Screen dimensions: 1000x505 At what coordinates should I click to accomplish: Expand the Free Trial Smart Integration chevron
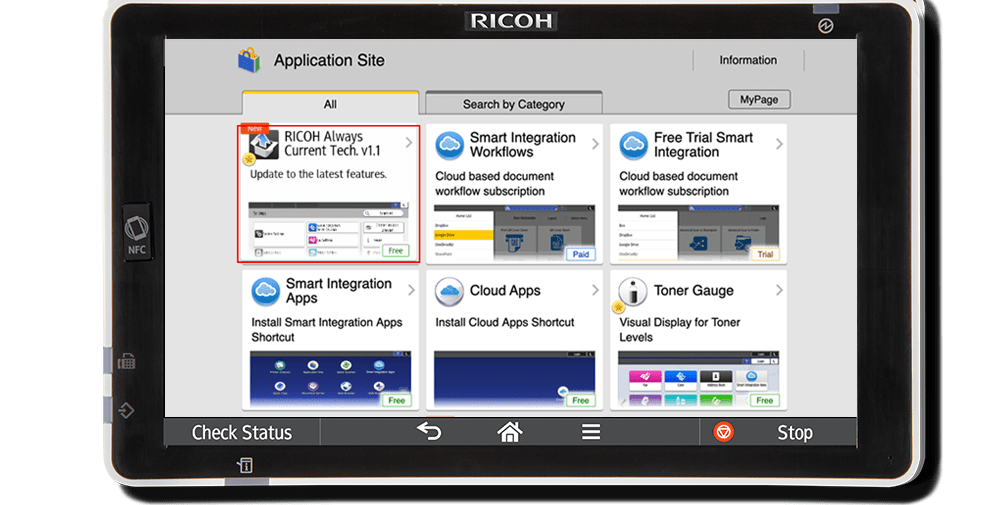coord(779,144)
